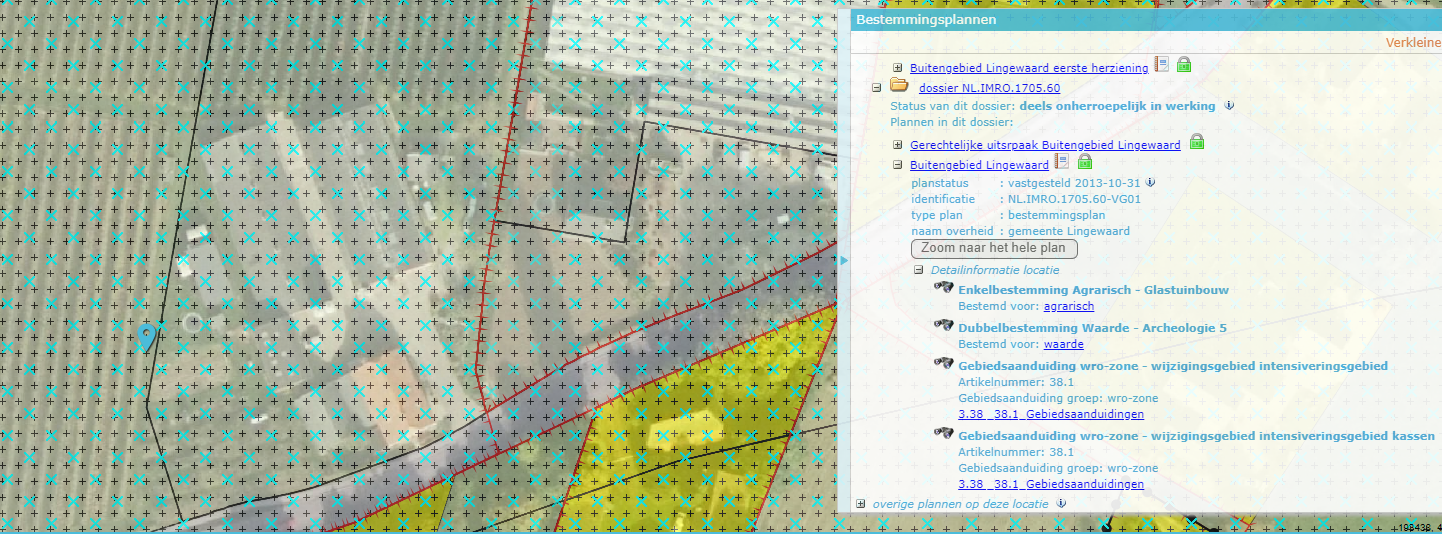Viewport: 1442px width, 534px height.
Task: Open document icon beside Buitengebied Lingewaard plan
Action: click(1062, 162)
